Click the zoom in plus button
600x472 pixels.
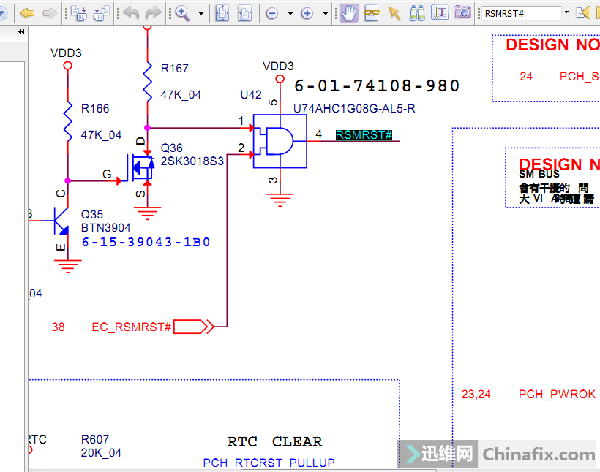[307, 13]
